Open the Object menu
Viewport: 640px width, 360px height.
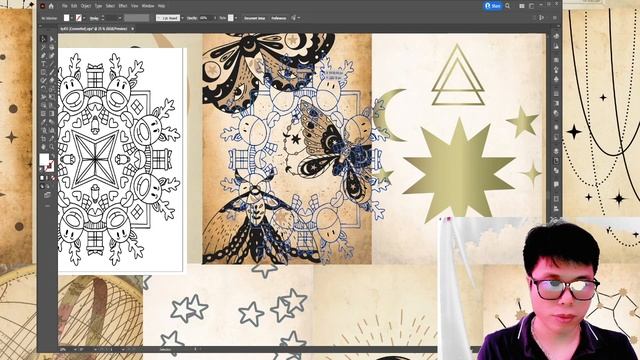pyautogui.click(x=86, y=6)
